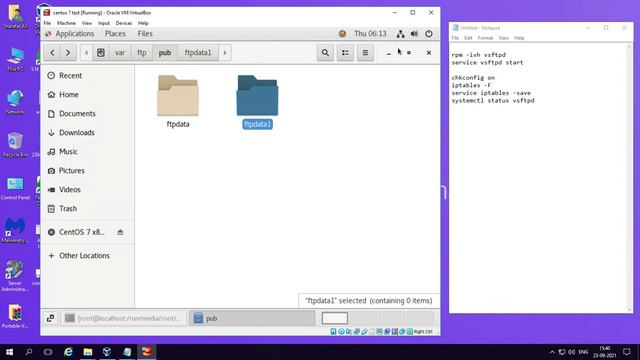The image size is (640, 360).
Task: Open VirtualBox File menu
Action: point(47,23)
